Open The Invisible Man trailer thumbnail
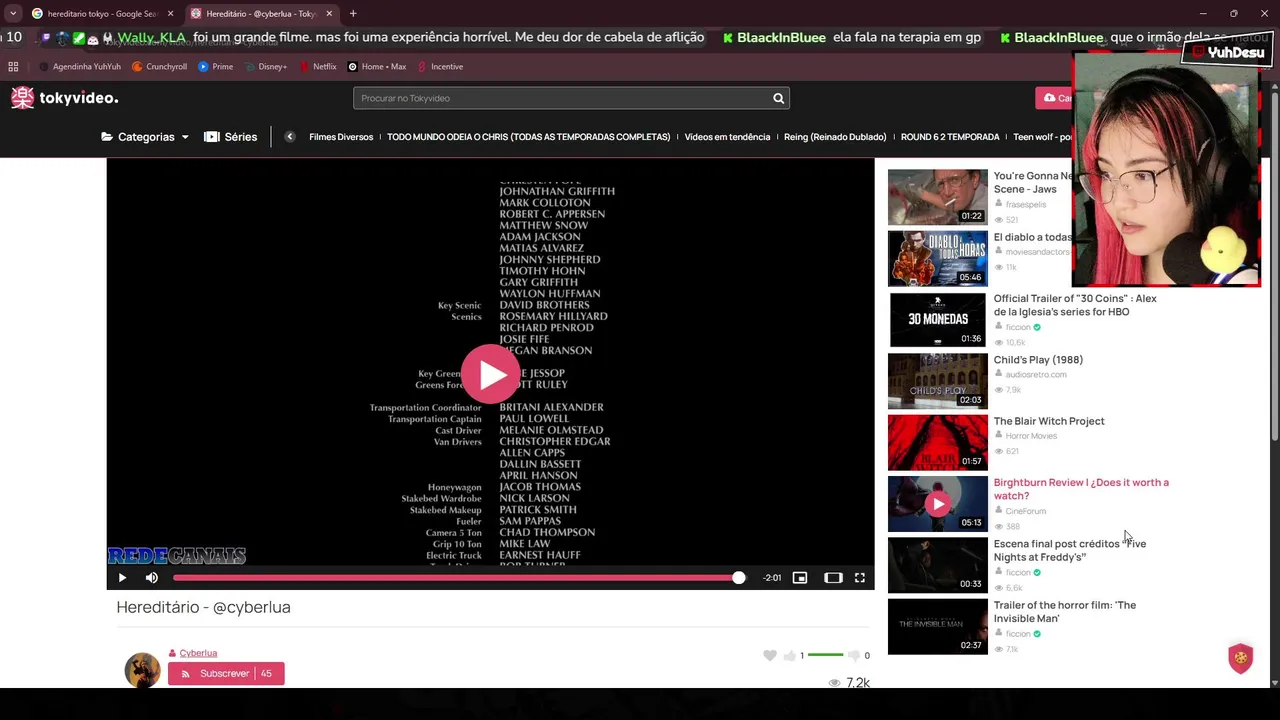Viewport: 1280px width, 720px height. [937, 627]
